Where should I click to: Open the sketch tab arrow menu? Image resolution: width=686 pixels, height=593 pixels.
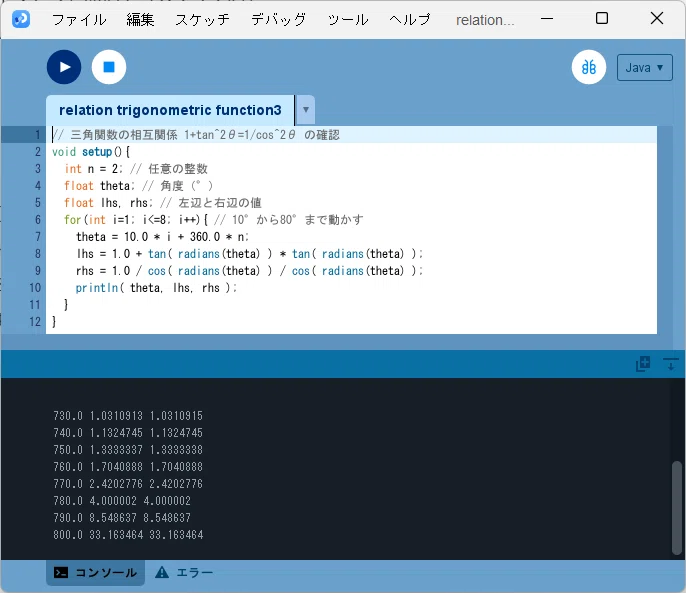[x=306, y=110]
